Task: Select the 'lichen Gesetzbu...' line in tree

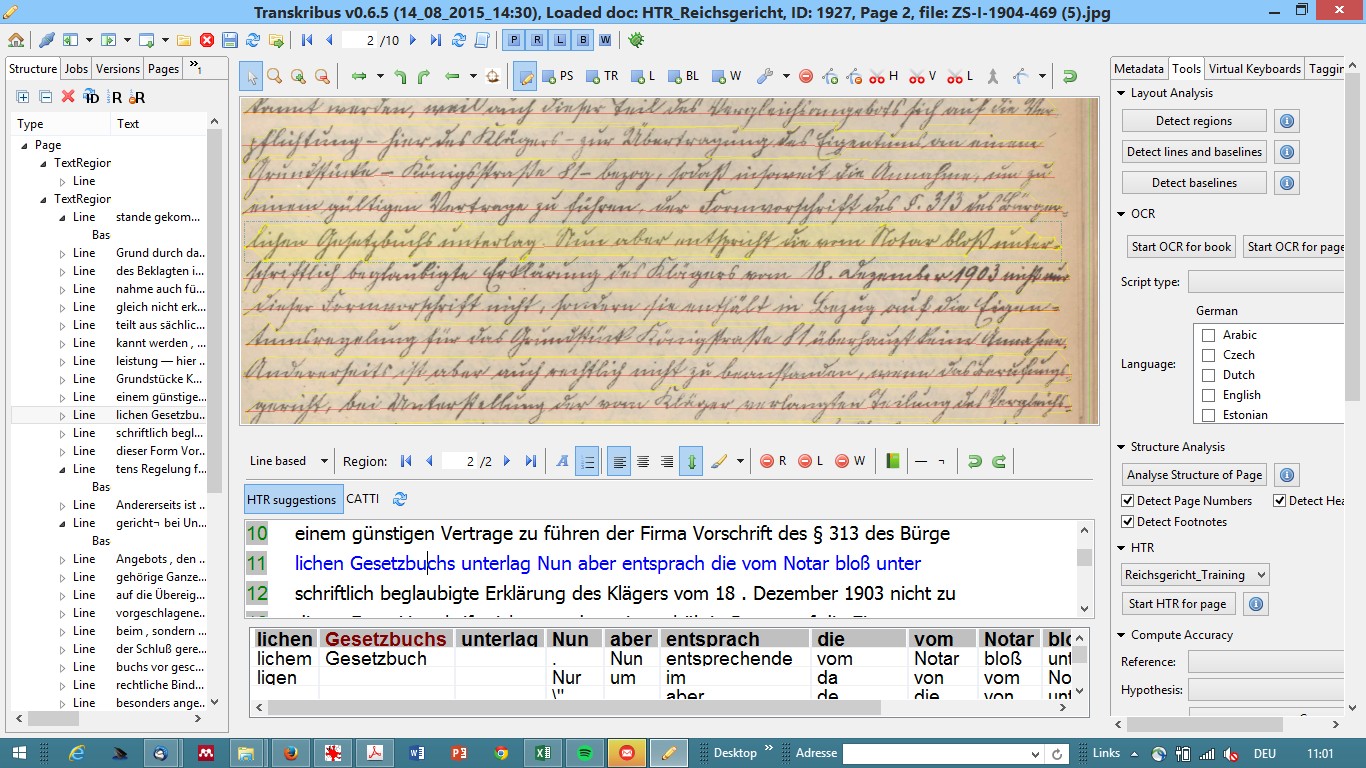Action: click(160, 415)
